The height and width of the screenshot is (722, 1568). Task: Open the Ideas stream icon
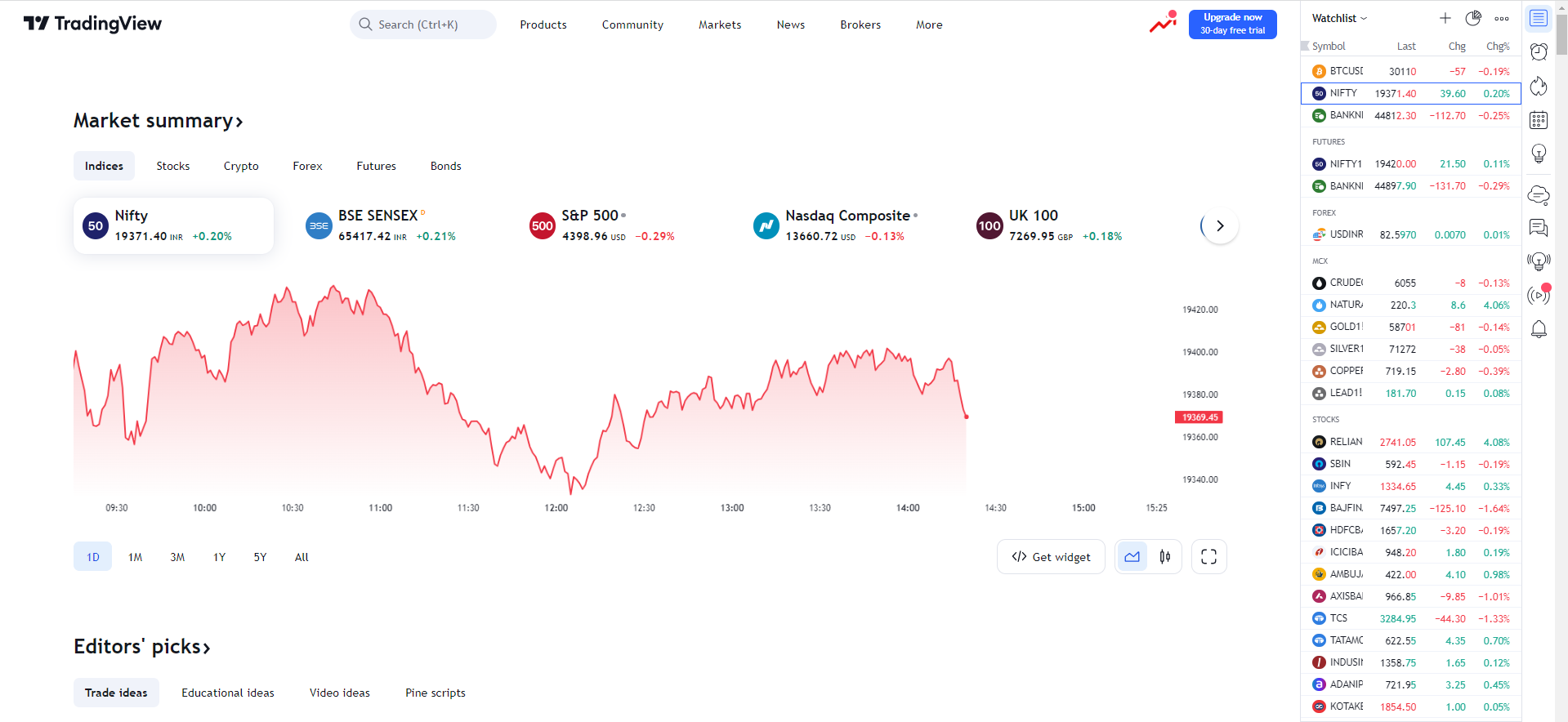pyautogui.click(x=1539, y=261)
